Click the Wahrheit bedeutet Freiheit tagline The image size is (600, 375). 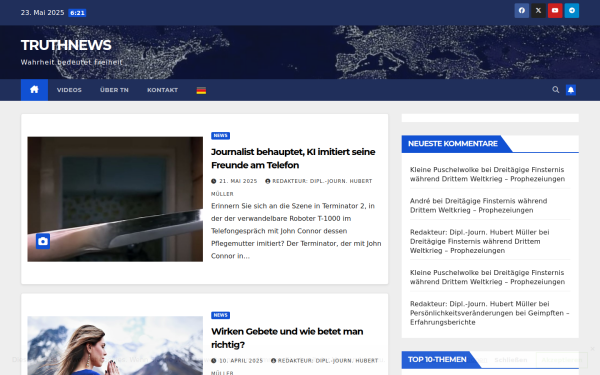coord(72,62)
